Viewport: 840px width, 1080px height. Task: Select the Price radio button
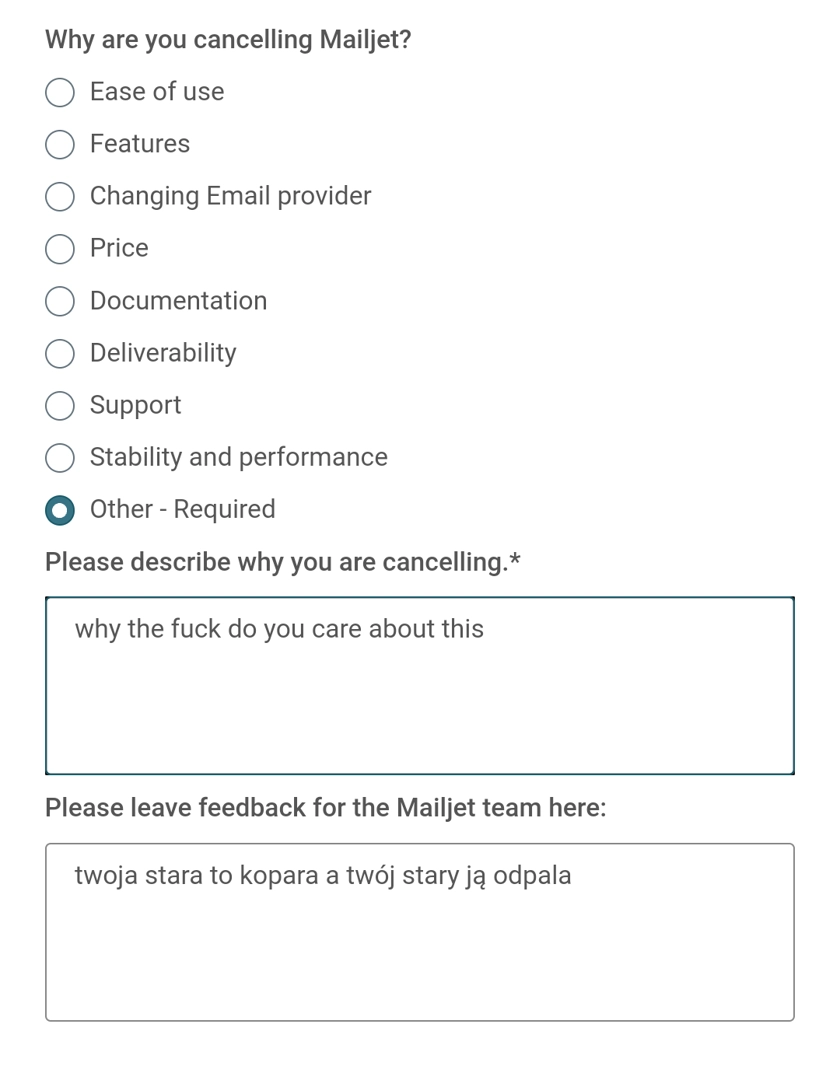click(60, 249)
